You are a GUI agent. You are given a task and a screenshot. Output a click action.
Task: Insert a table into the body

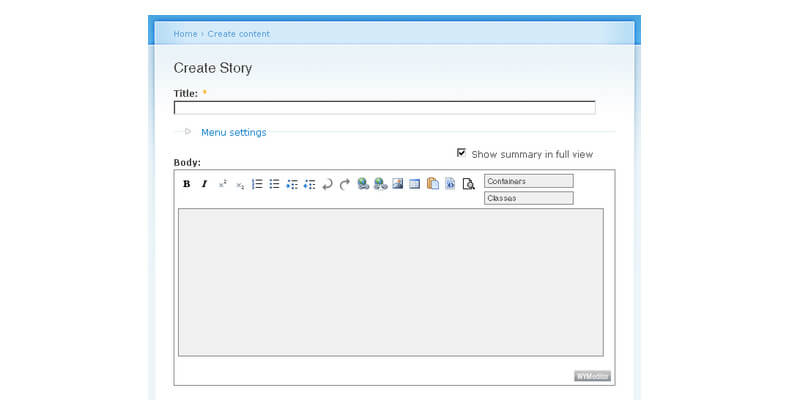[x=414, y=184]
